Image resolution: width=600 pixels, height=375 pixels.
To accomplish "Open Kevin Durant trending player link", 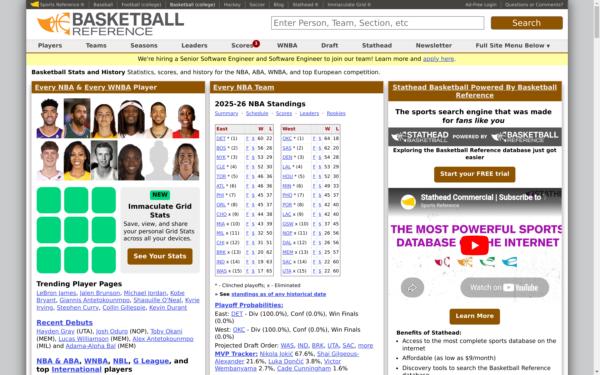I will click(x=168, y=308).
